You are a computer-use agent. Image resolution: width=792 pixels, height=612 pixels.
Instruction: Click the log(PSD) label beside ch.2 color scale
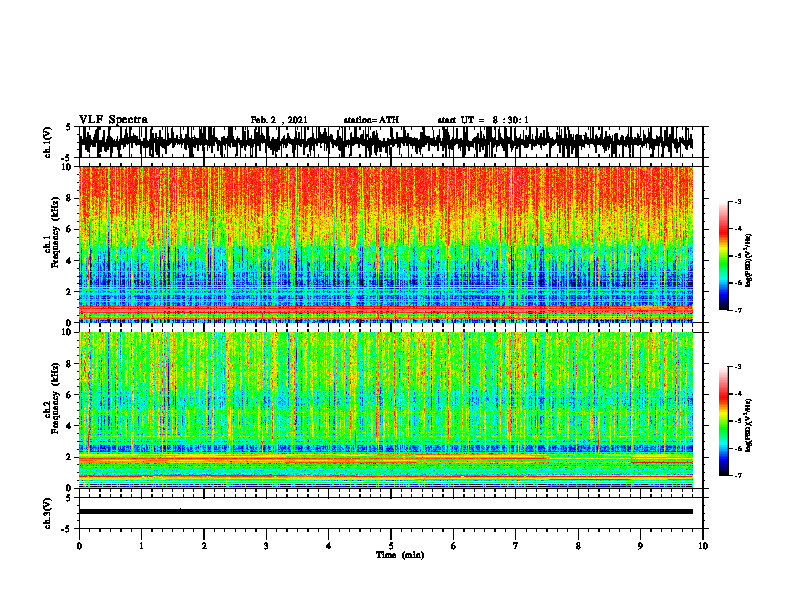[x=748, y=426]
